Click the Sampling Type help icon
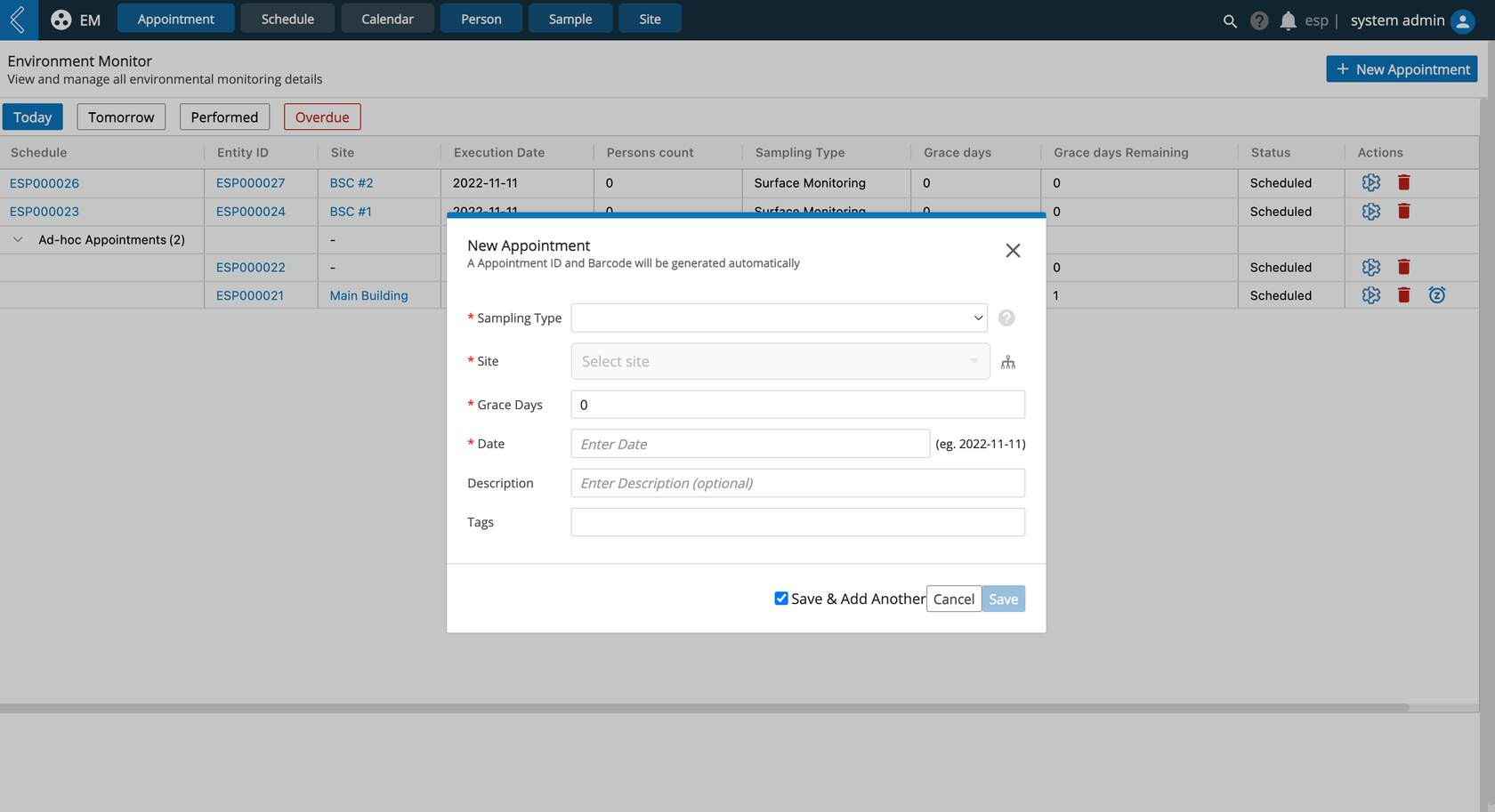This screenshot has height=812, width=1495. click(1006, 318)
